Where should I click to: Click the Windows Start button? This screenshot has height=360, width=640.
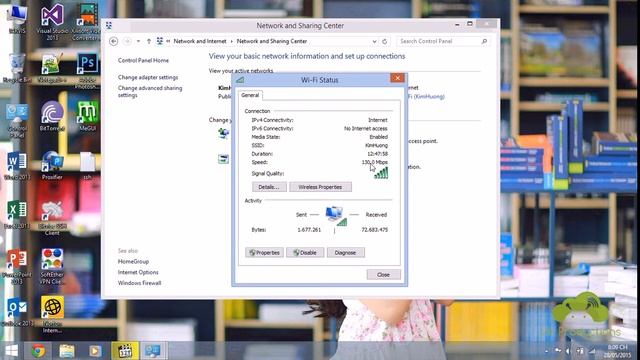pos(11,351)
